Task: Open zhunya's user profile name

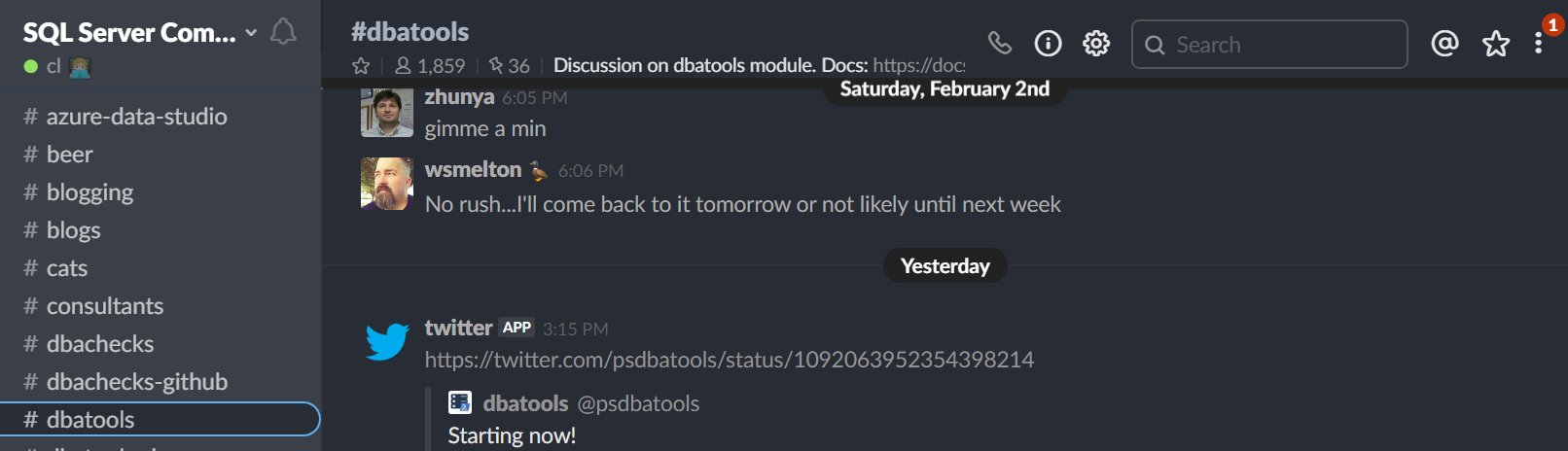Action: [459, 97]
